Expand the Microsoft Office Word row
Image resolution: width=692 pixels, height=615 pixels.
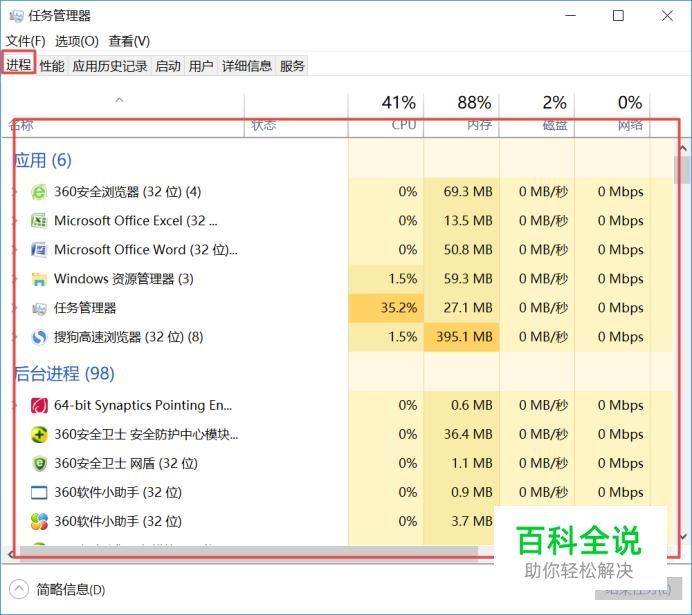[15, 250]
